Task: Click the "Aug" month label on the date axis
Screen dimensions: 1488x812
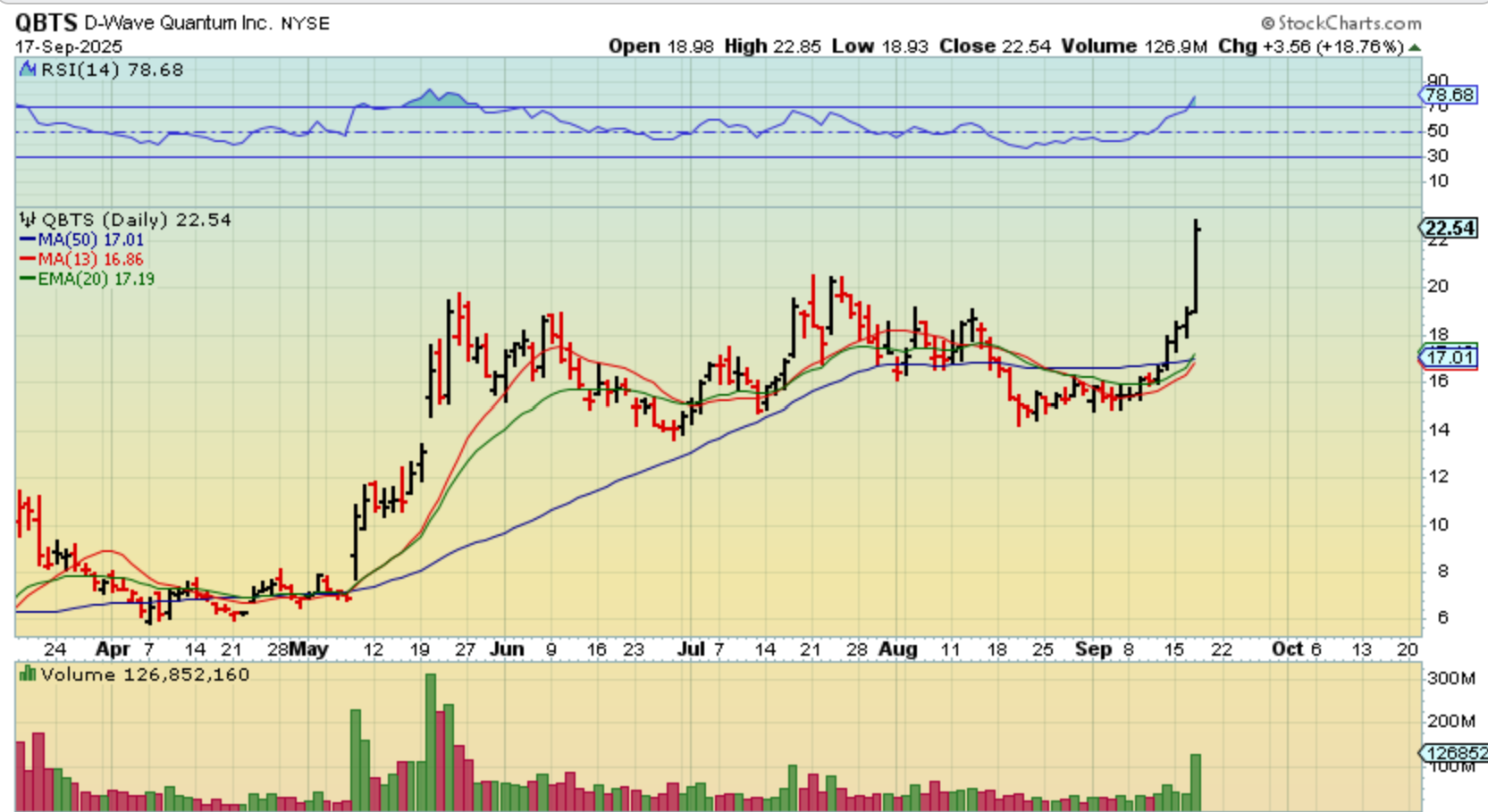Action: [x=898, y=649]
